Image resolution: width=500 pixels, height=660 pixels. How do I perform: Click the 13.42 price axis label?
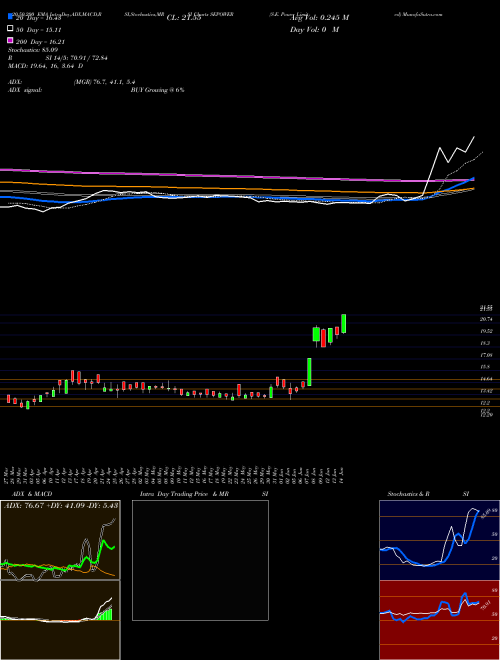coord(487,391)
